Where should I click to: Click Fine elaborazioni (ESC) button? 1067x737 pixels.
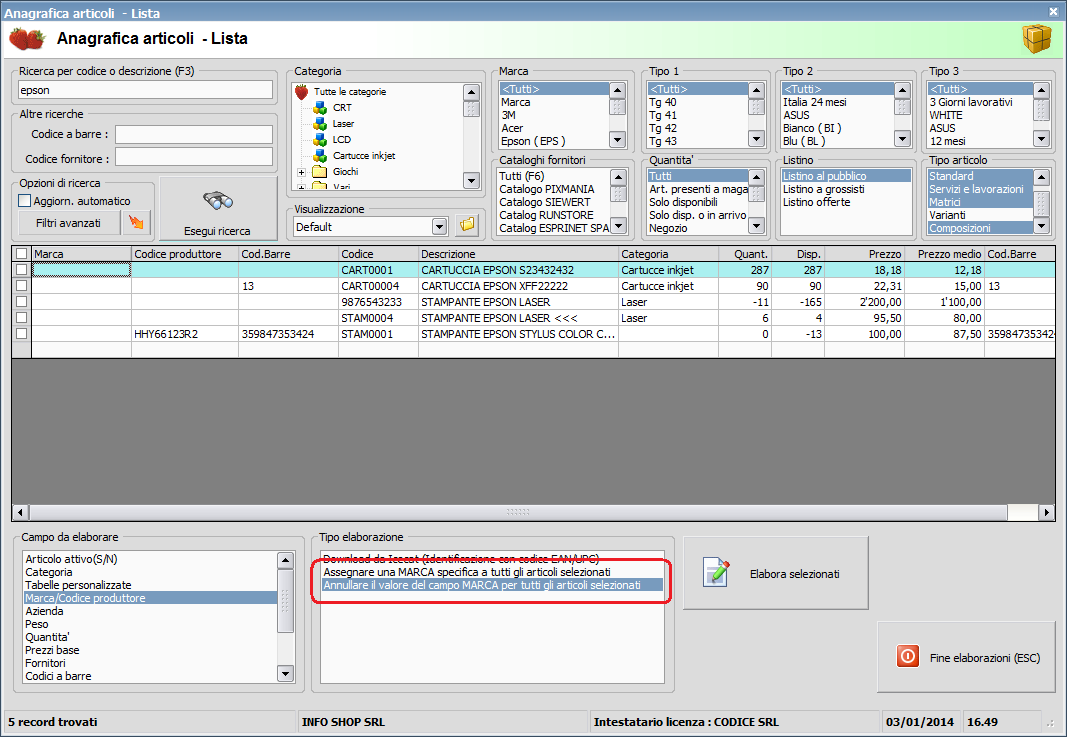pos(966,657)
